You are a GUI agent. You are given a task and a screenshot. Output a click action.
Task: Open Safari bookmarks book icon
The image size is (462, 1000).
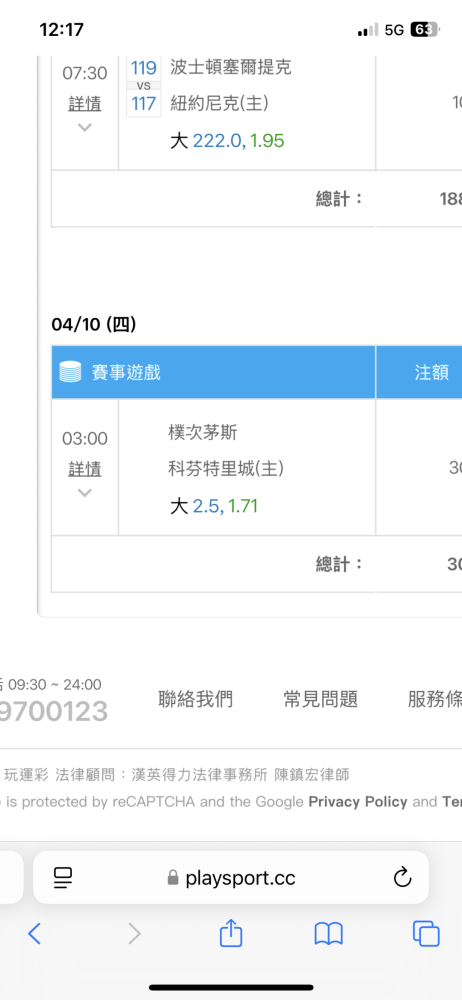[329, 934]
